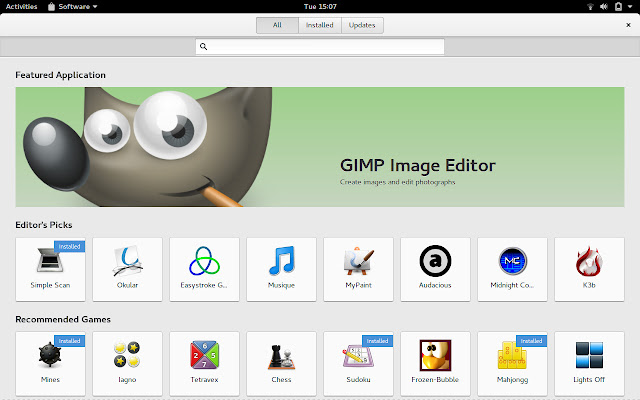Viewport: 640px width, 400px height.
Task: Open the Sudoku game icon
Action: [x=357, y=356]
